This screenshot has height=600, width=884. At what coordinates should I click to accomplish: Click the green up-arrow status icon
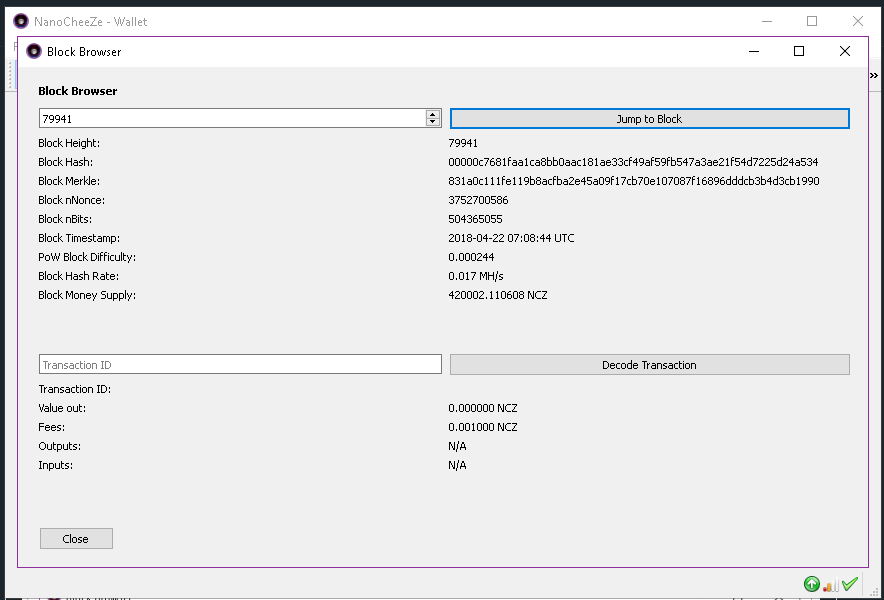coord(812,584)
